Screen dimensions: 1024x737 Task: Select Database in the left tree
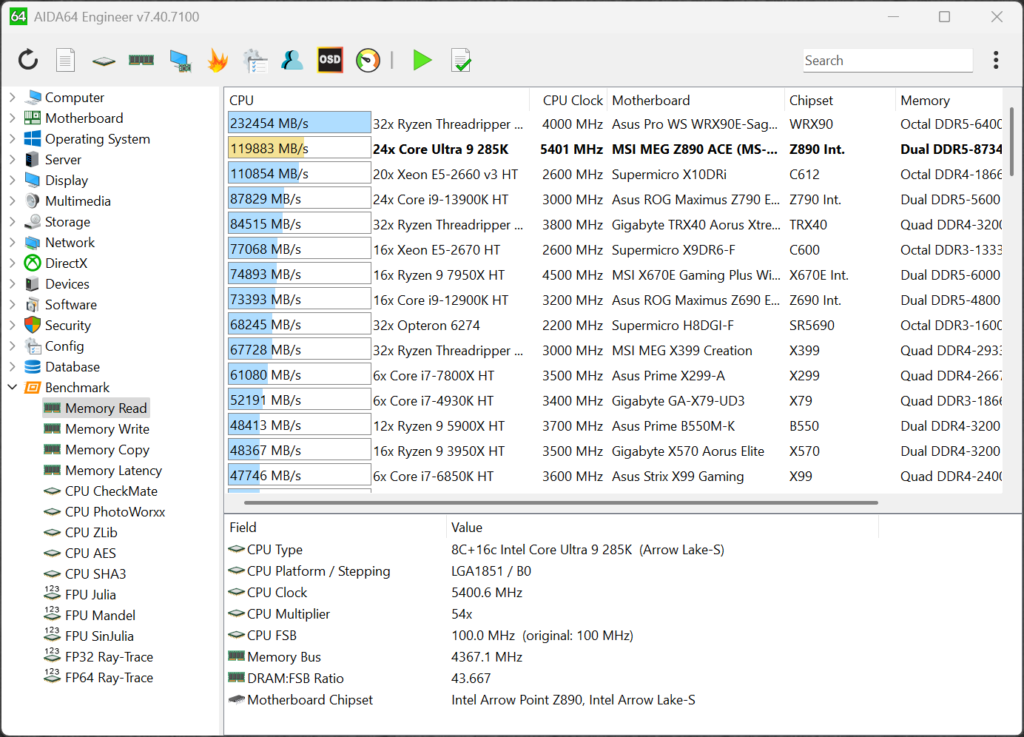[72, 367]
